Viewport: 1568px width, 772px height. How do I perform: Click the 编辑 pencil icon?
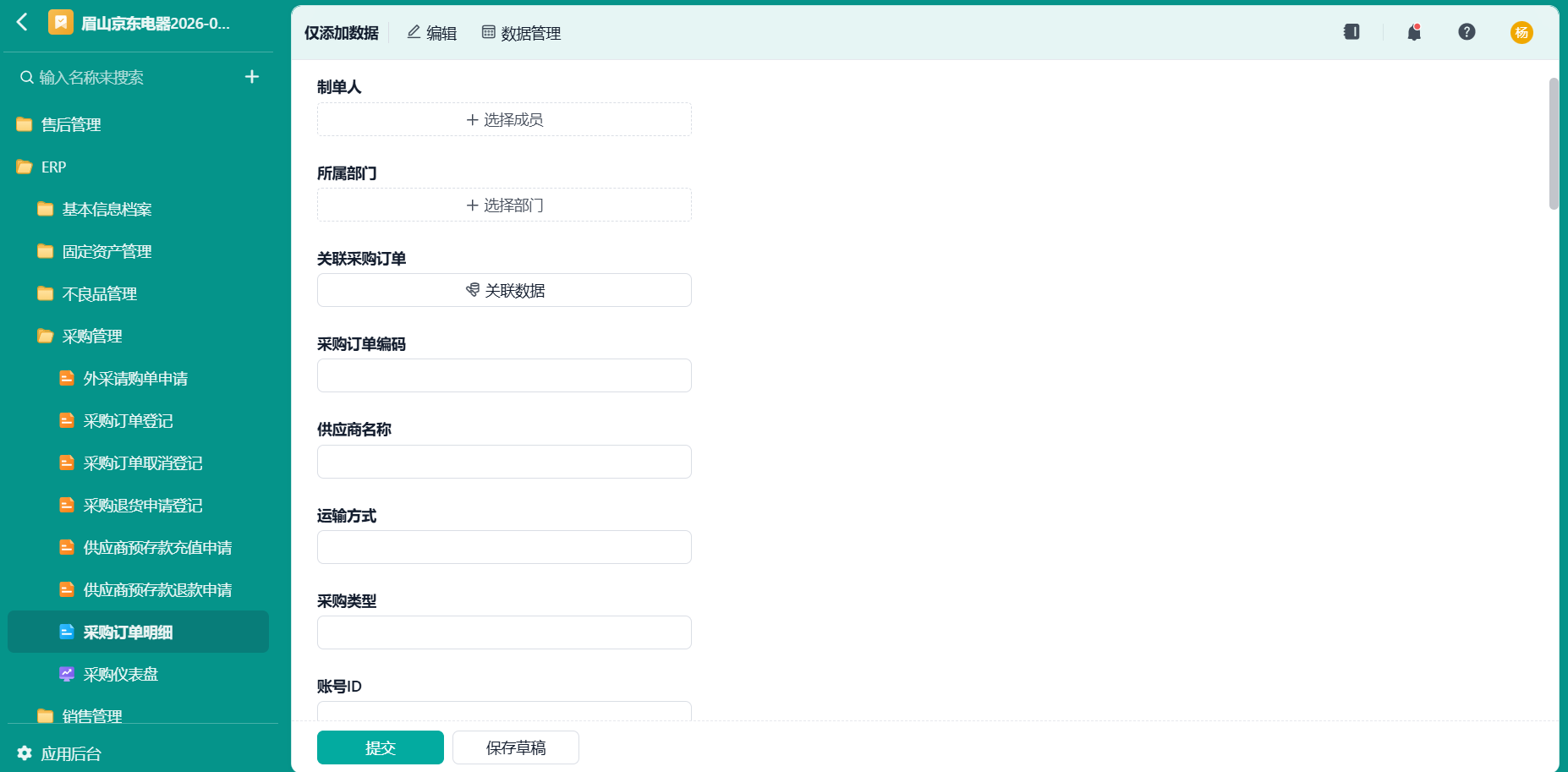click(x=414, y=32)
